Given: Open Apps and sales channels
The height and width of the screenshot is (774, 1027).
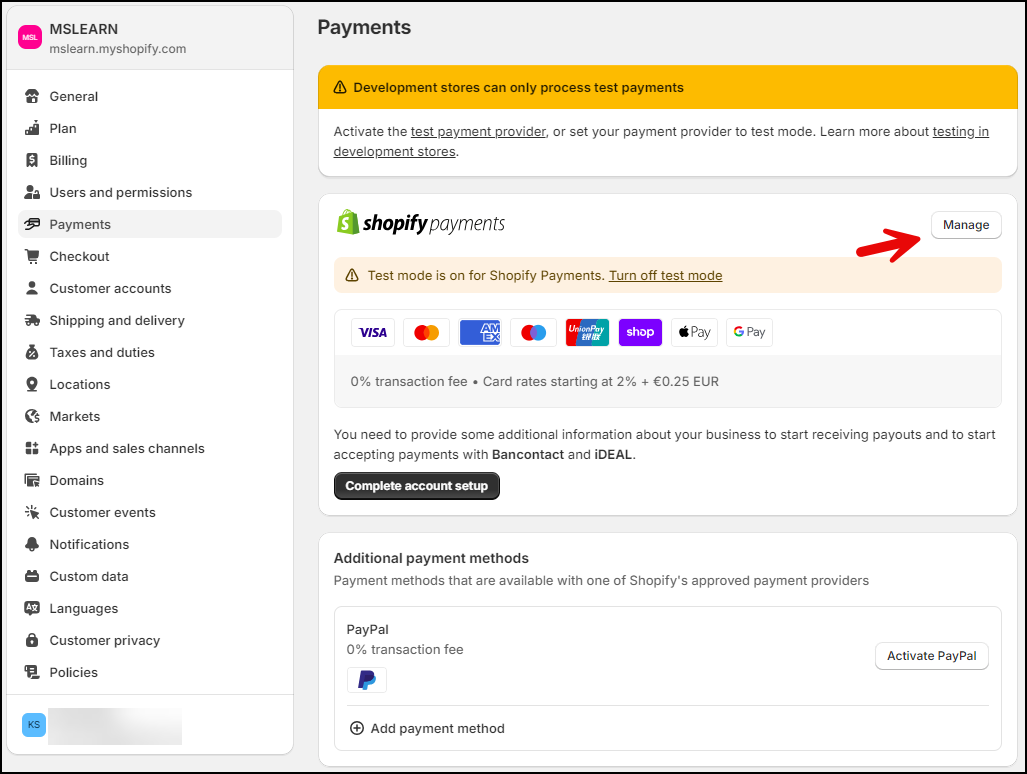Looking at the screenshot, I should (x=150, y=449).
